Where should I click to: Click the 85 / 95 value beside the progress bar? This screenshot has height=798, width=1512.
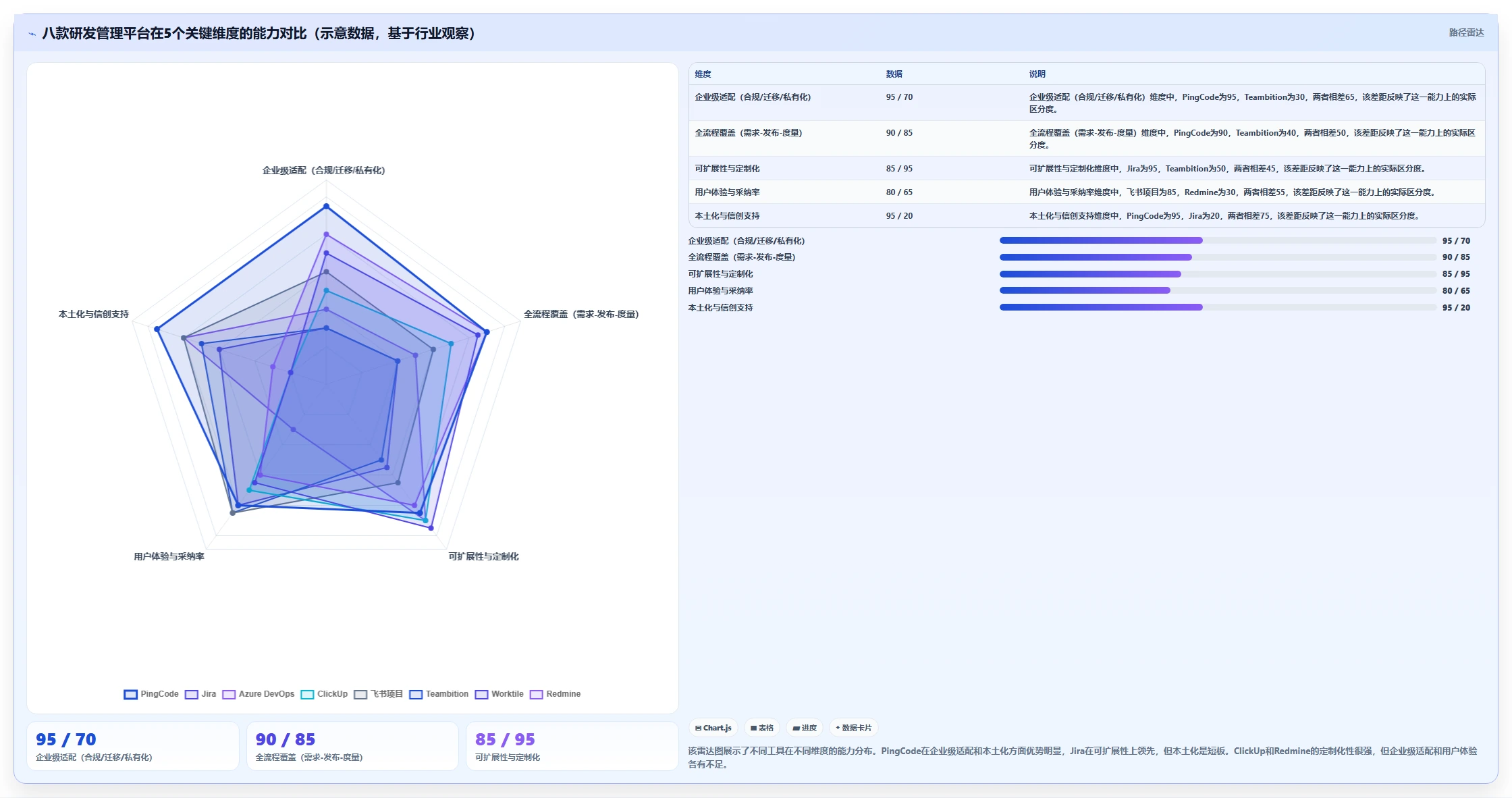pyautogui.click(x=1456, y=274)
